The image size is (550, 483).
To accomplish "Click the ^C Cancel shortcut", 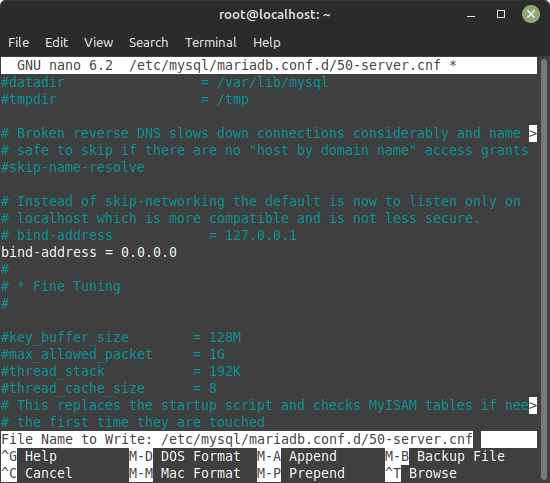I will [37, 473].
